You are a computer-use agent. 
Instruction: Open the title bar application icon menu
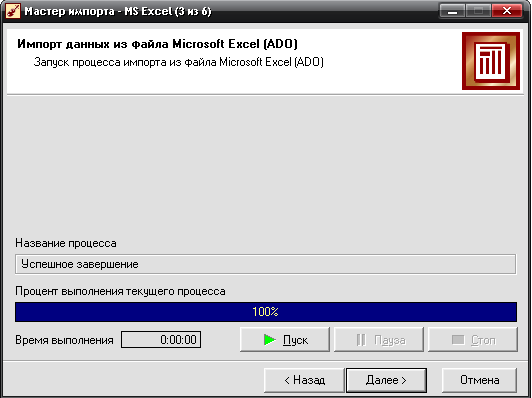click(13, 11)
